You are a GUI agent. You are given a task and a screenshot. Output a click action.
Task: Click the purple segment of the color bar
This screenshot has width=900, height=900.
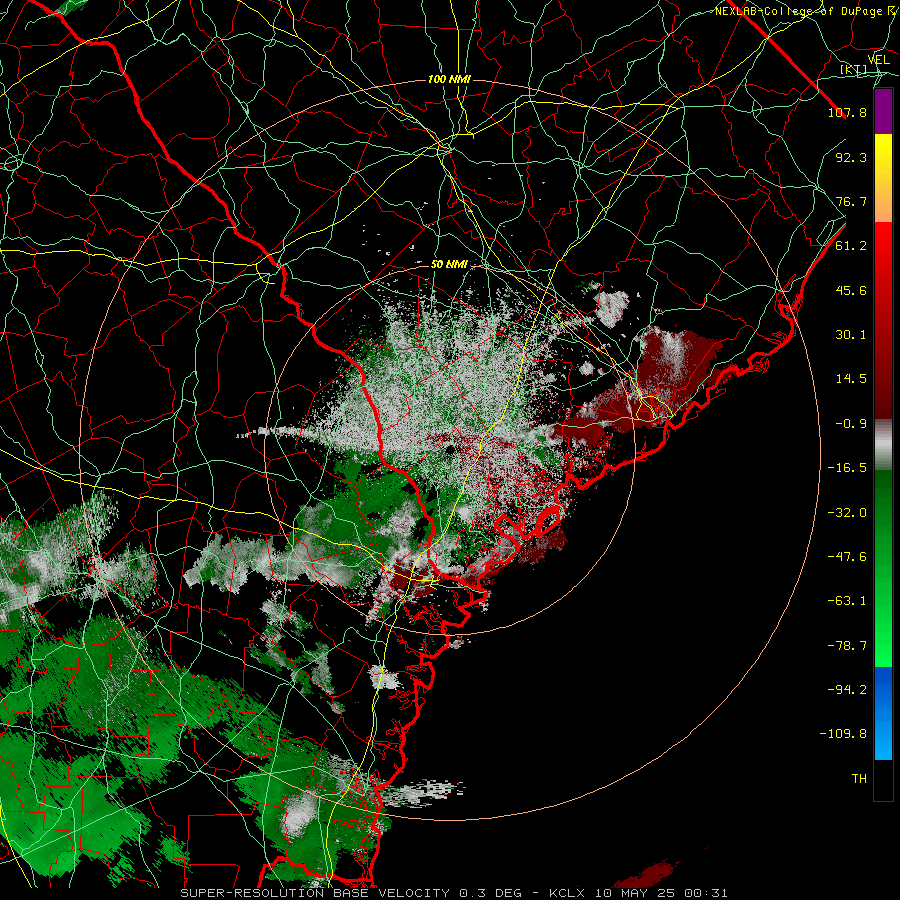883,112
